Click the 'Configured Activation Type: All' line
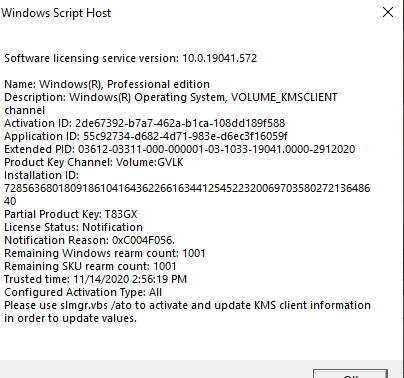 click(x=83, y=292)
